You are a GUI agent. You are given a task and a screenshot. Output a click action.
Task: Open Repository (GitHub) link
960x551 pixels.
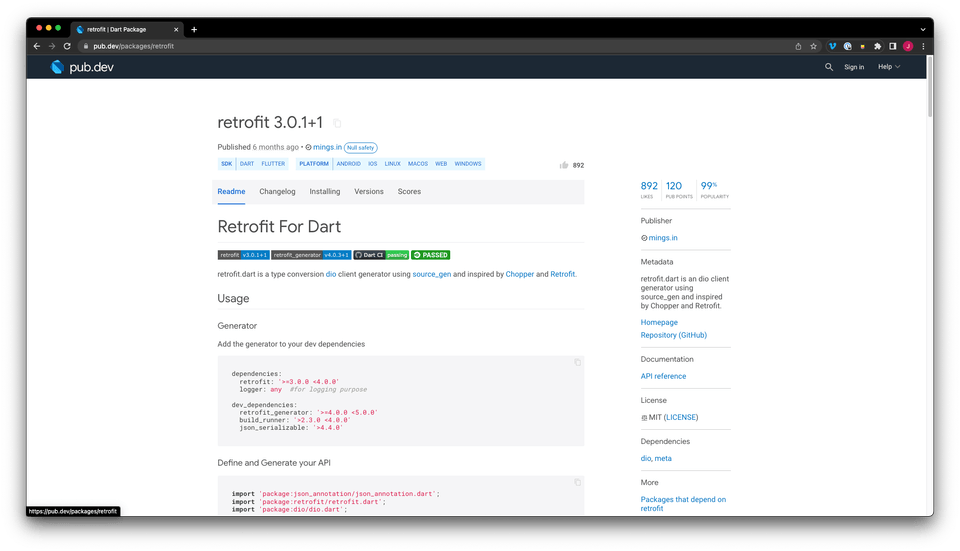[673, 335]
